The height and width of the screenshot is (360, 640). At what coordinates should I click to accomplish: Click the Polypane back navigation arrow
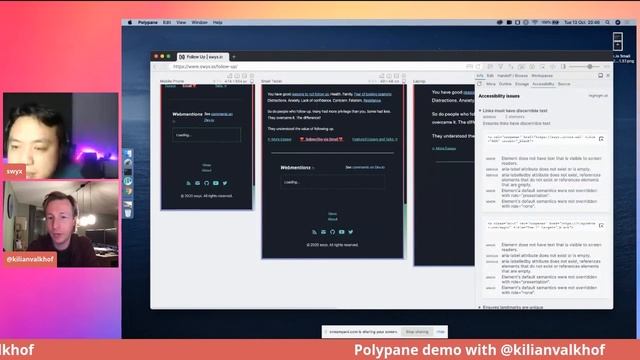(156, 67)
